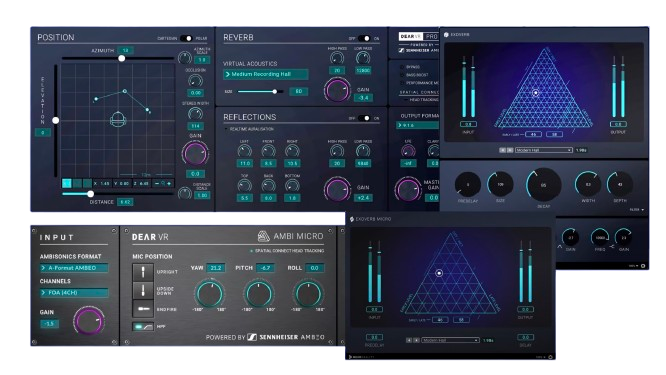The image size is (666, 375).
Task: Open the Modern Hall preset dropdown in Exoverb Micro
Action: coord(451,340)
